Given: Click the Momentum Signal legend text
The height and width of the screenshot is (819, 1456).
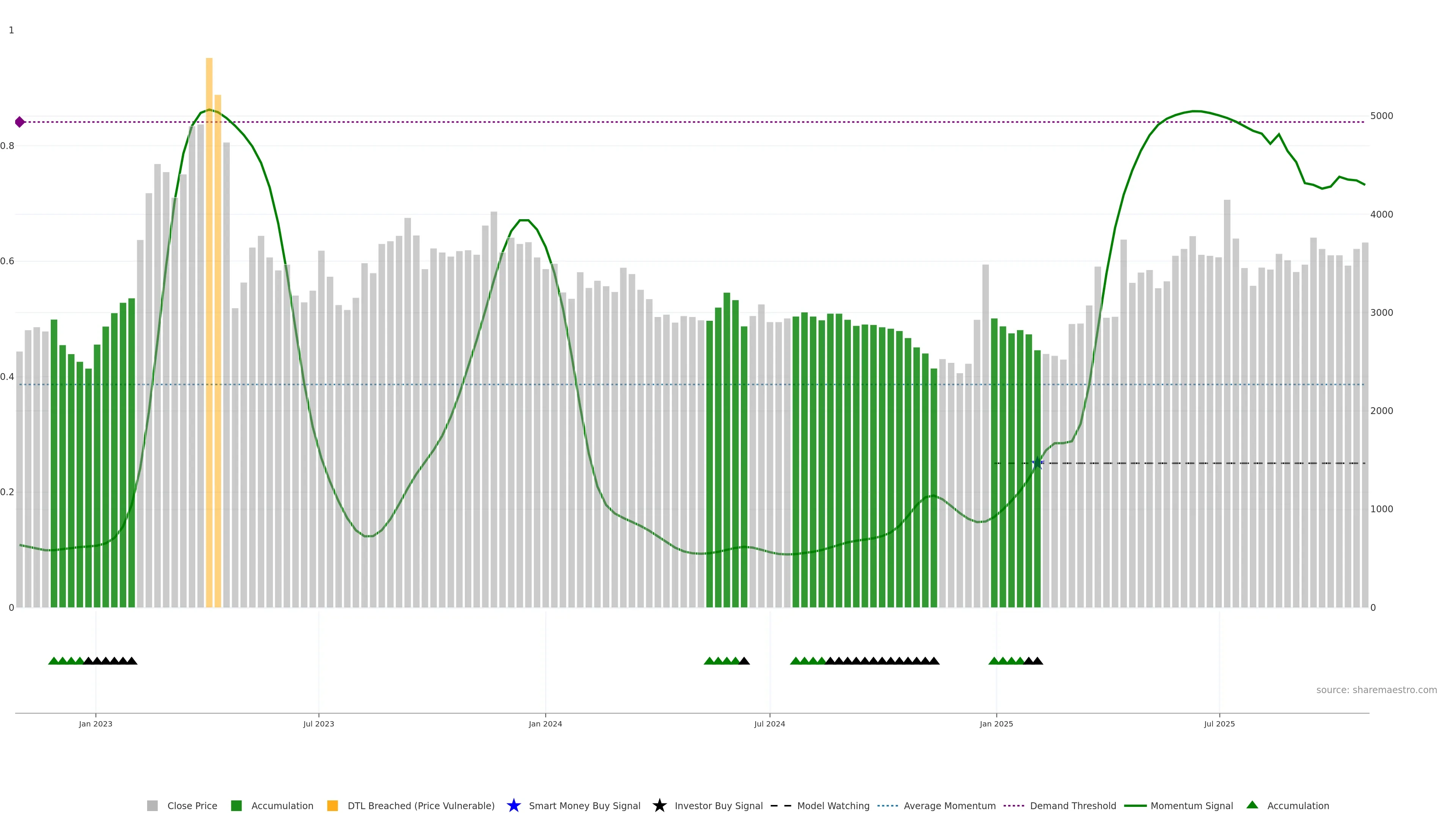Looking at the screenshot, I should coord(1191,805).
